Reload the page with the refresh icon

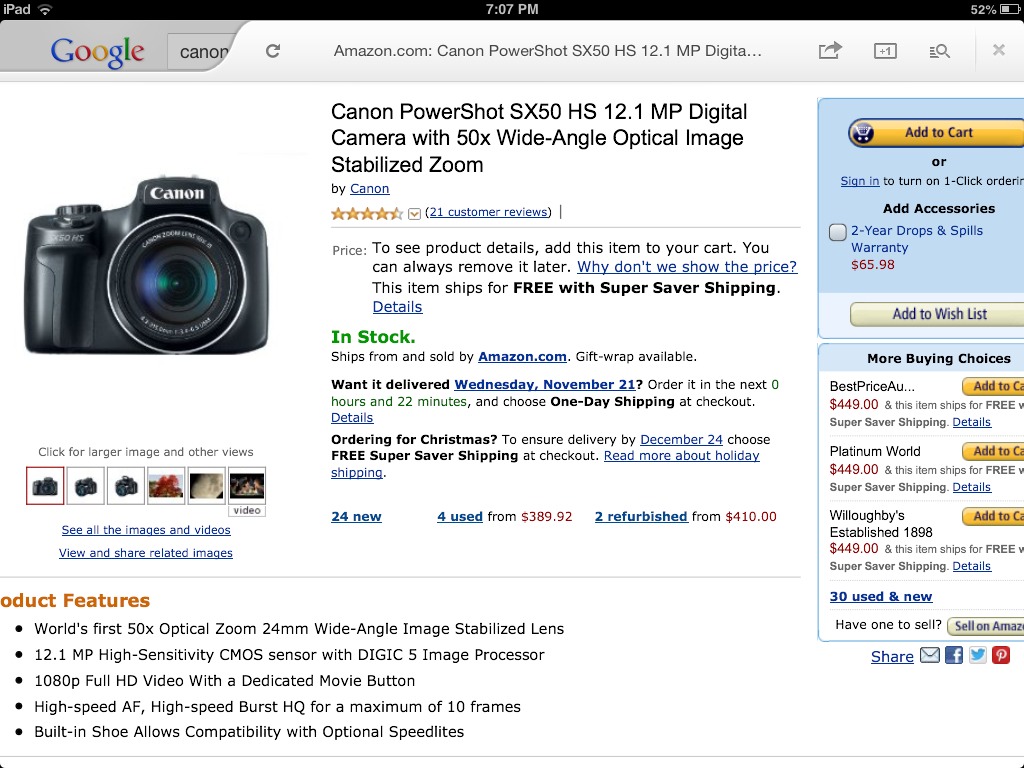(273, 51)
